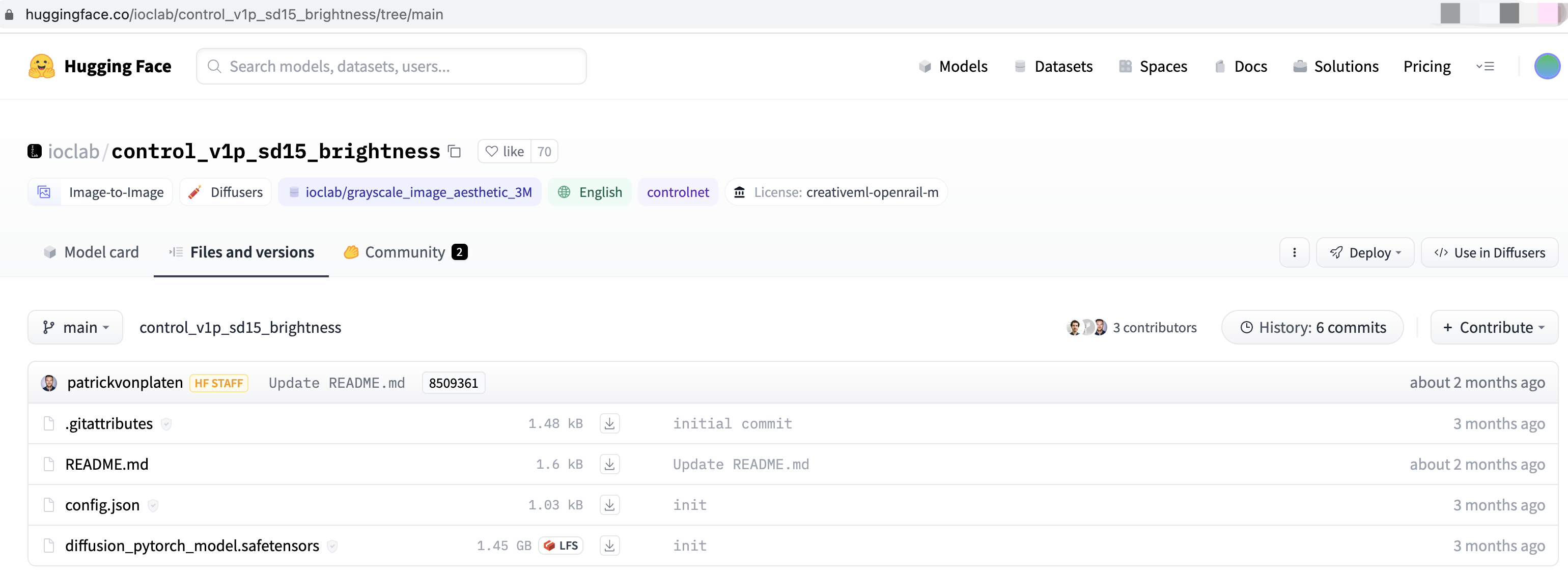Click the English language tag
Screen dimensions: 1568x573
590,192
